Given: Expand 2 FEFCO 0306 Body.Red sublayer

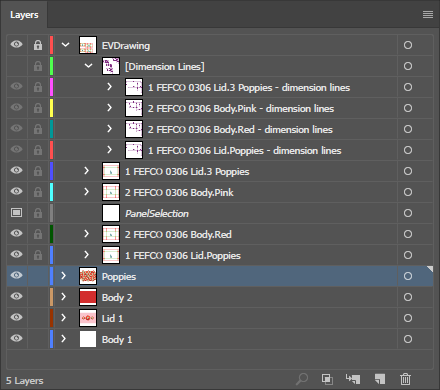Looking at the screenshot, I should coord(86,234).
